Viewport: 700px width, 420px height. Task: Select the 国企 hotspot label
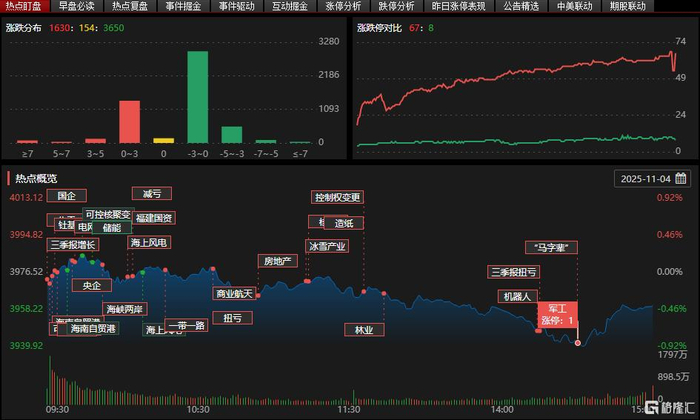click(67, 195)
